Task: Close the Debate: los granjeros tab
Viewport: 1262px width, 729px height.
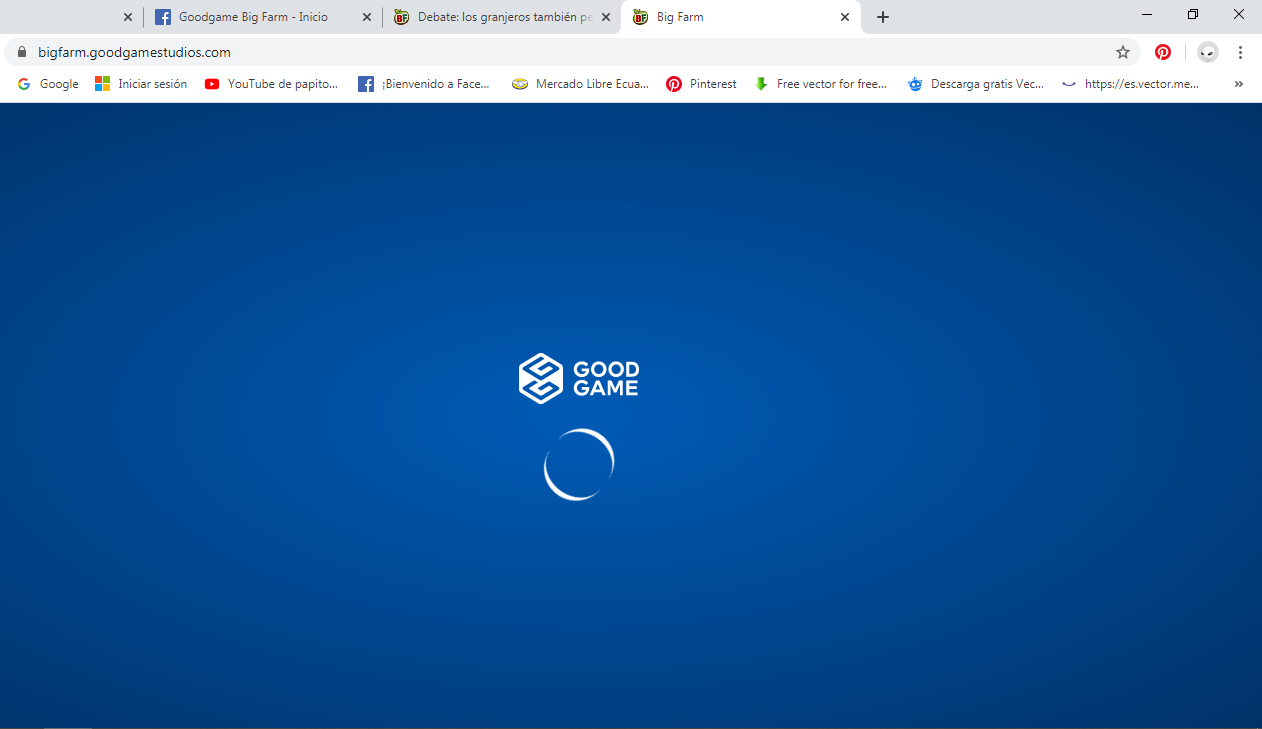Action: pos(606,17)
